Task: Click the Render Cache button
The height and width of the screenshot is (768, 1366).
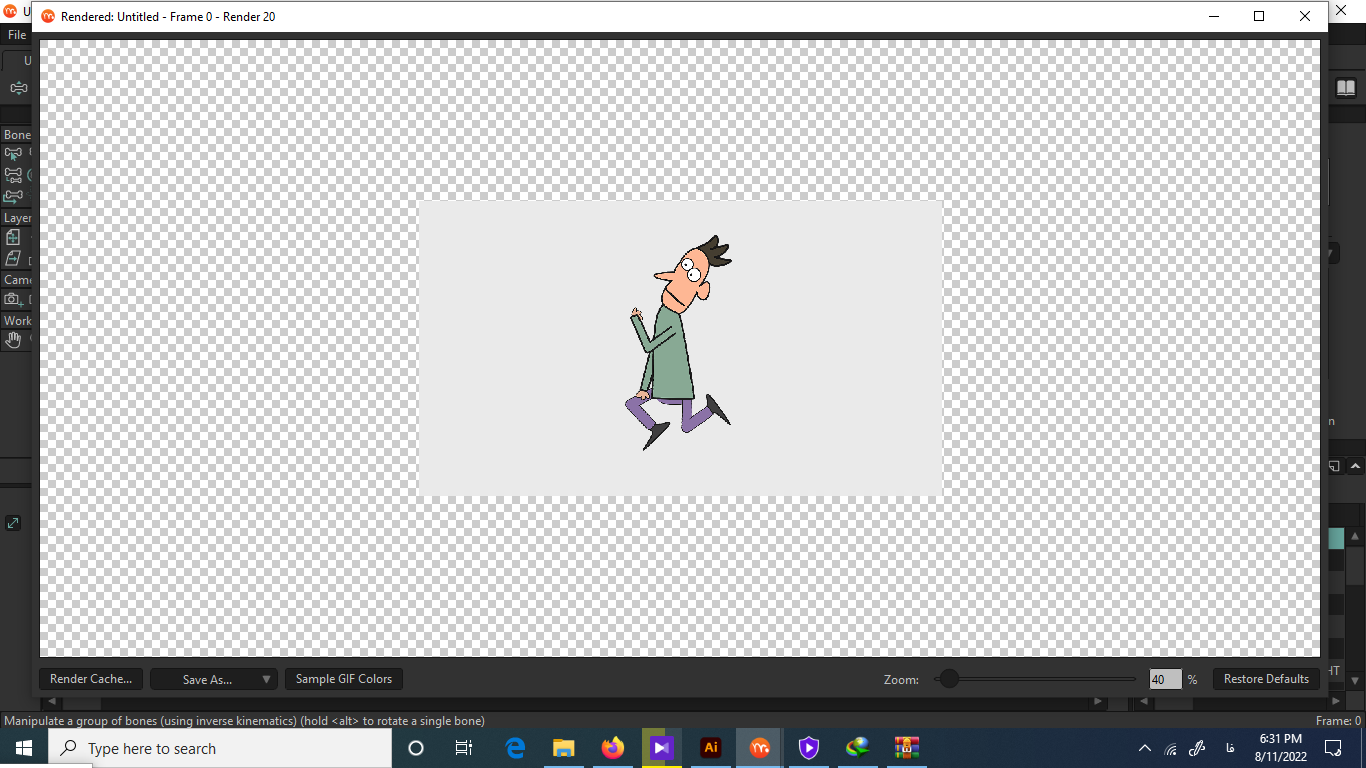Action: pos(91,679)
